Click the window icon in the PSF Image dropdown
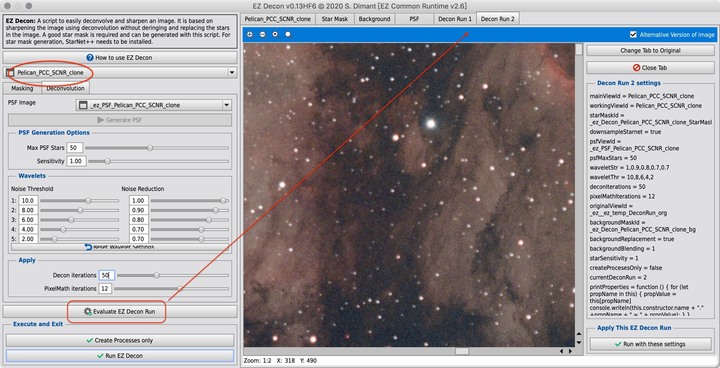 click(83, 105)
